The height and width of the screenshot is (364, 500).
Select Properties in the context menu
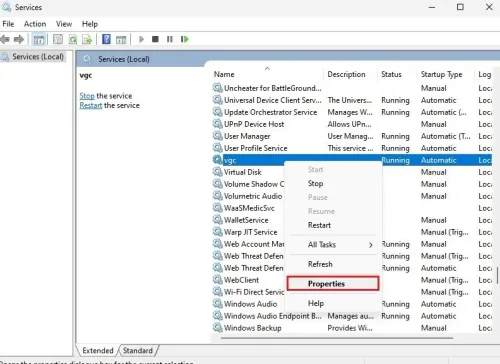tap(333, 284)
